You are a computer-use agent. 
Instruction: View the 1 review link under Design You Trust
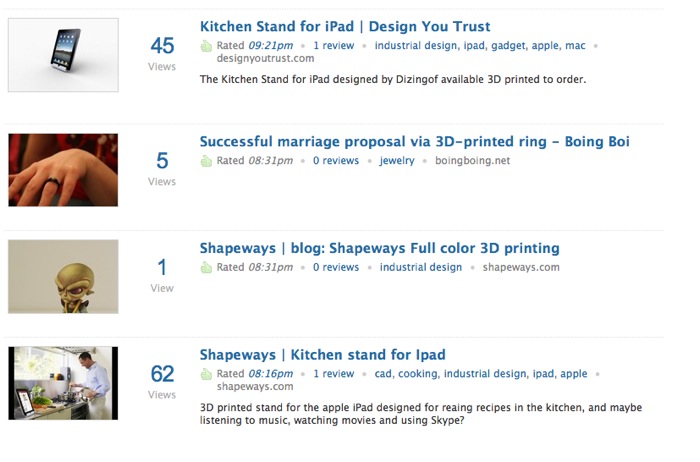(x=333, y=46)
